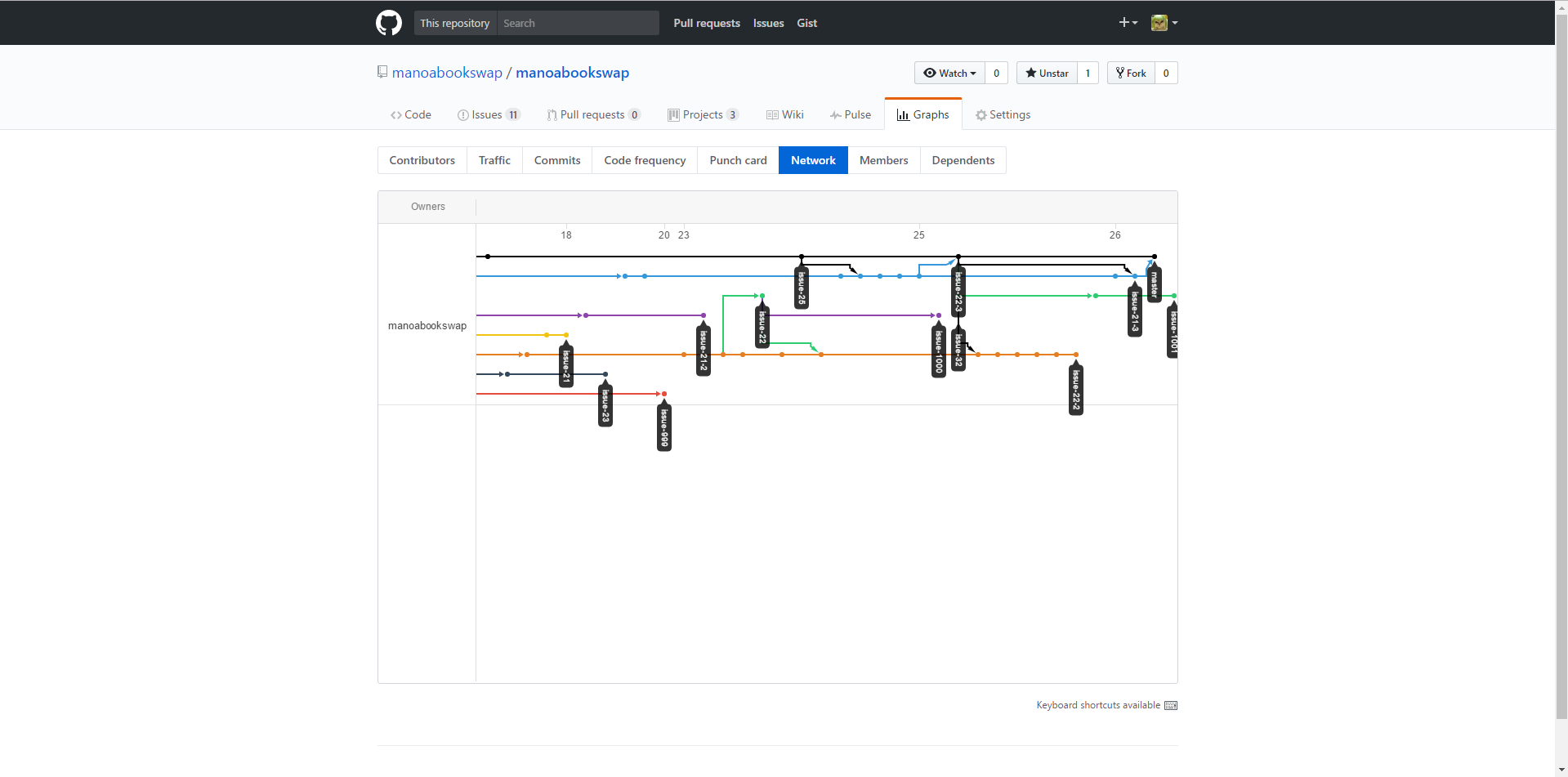The height and width of the screenshot is (777, 1568).
Task: Click the first black commit dot on master
Action: (x=488, y=257)
